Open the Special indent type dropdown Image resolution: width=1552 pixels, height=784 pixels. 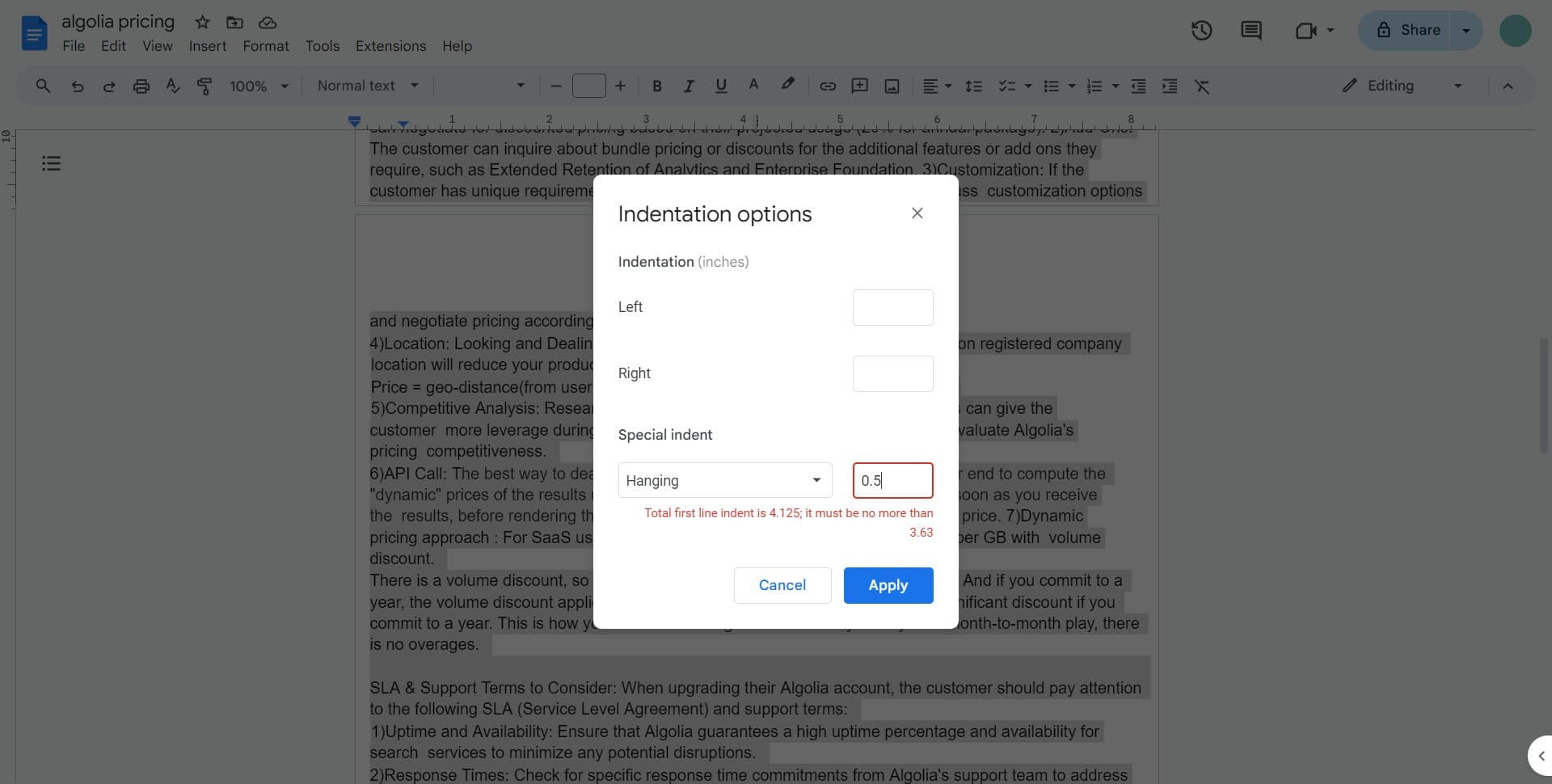[724, 479]
